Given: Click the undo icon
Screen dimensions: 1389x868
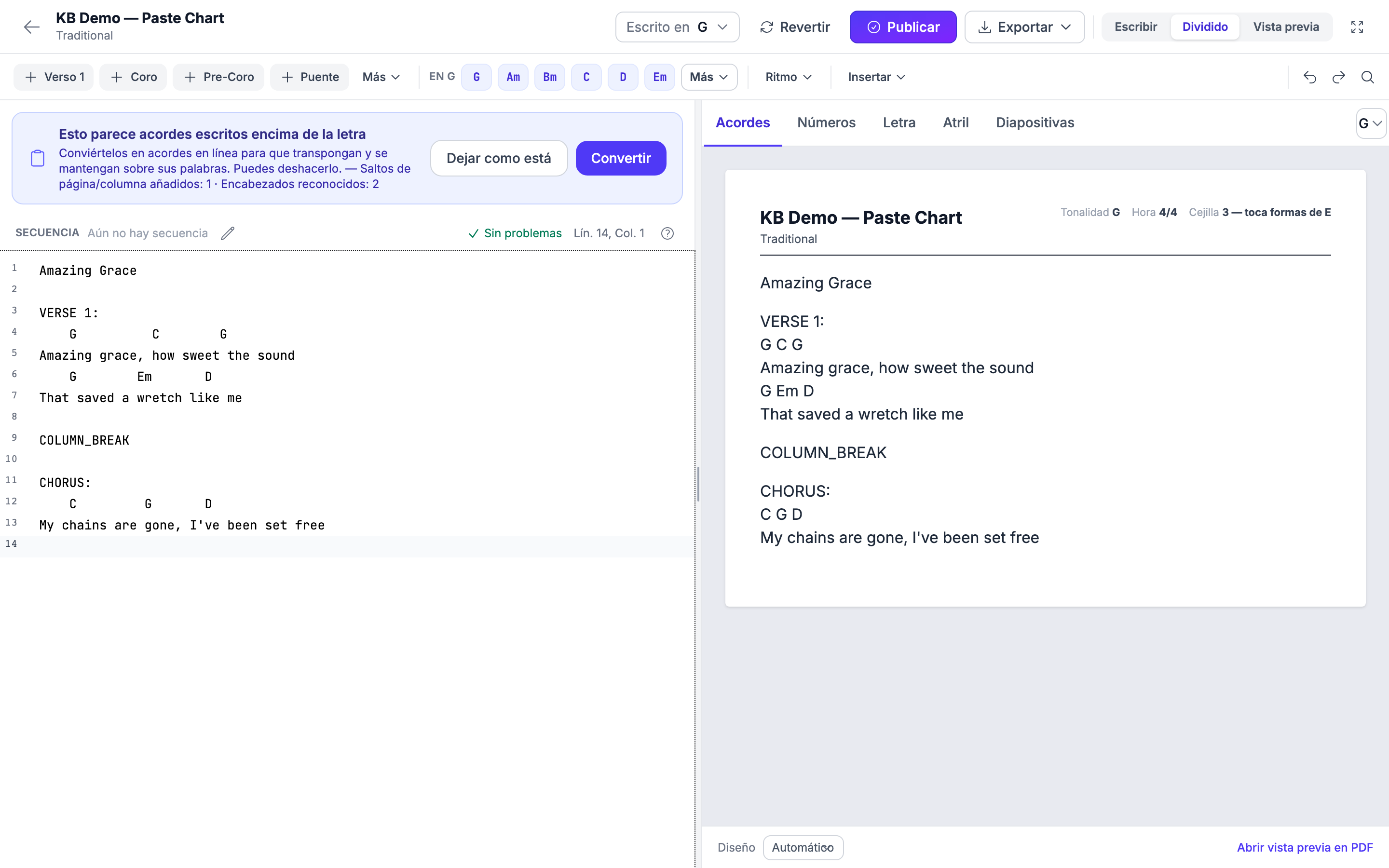Looking at the screenshot, I should click(x=1310, y=77).
